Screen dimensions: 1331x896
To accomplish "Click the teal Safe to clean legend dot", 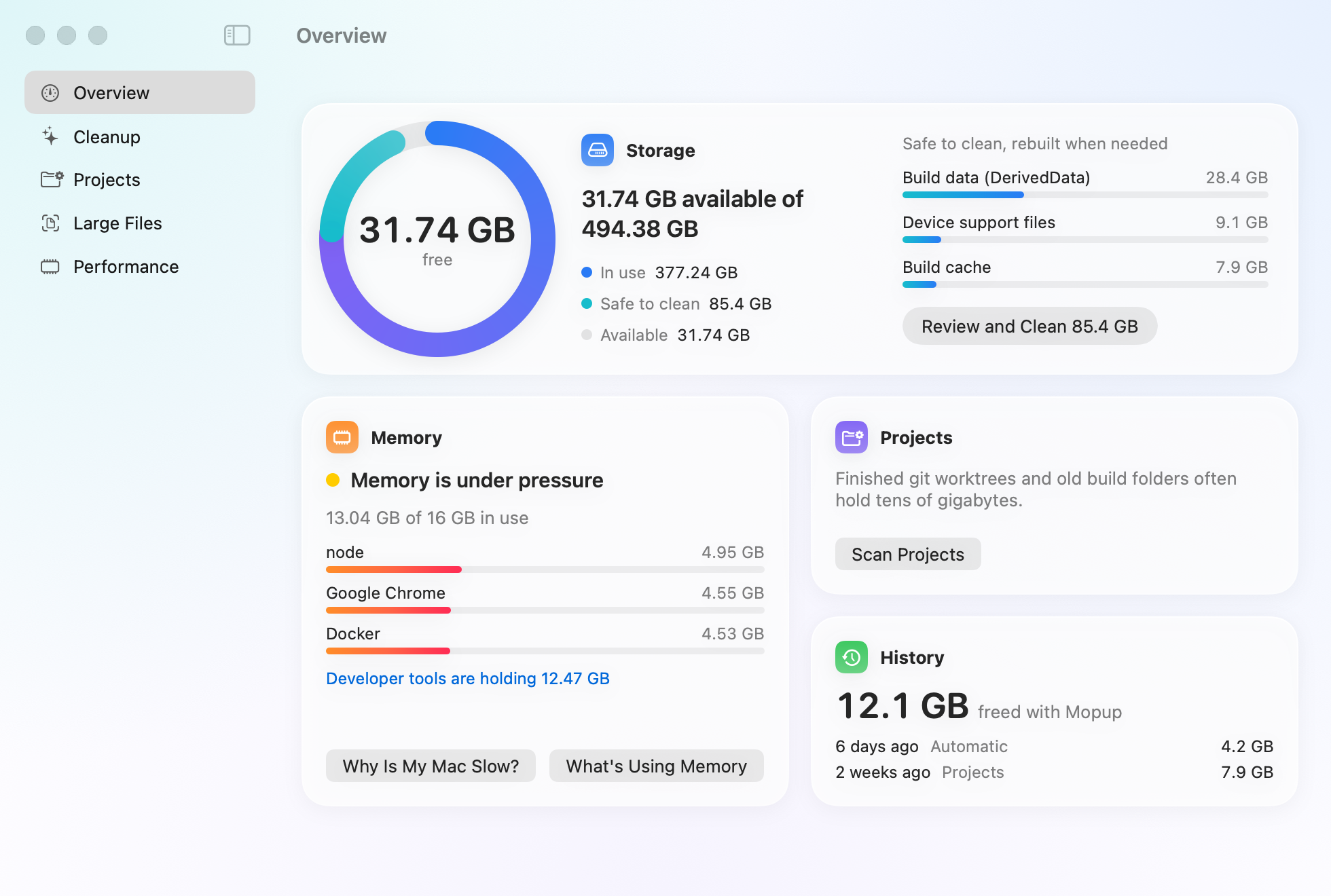I will 587,303.
